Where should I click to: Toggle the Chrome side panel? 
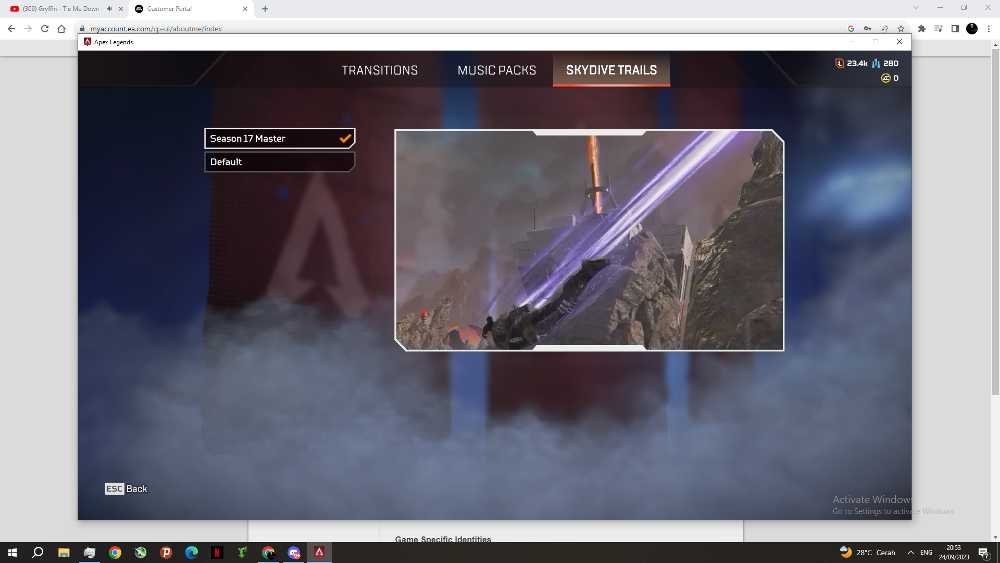click(x=955, y=29)
